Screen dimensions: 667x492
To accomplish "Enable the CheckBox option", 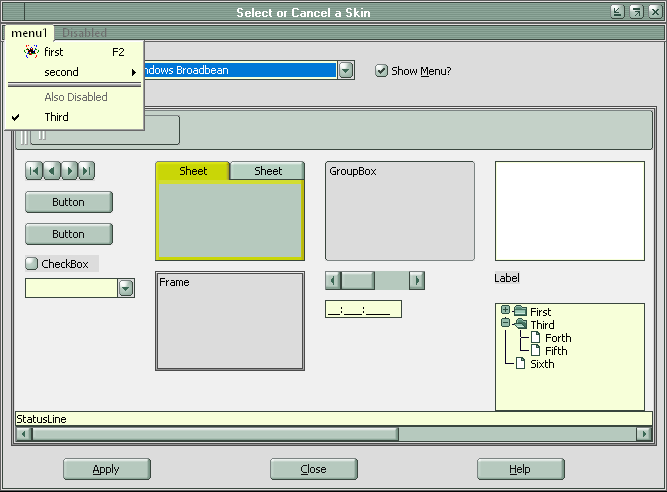I will [x=32, y=264].
